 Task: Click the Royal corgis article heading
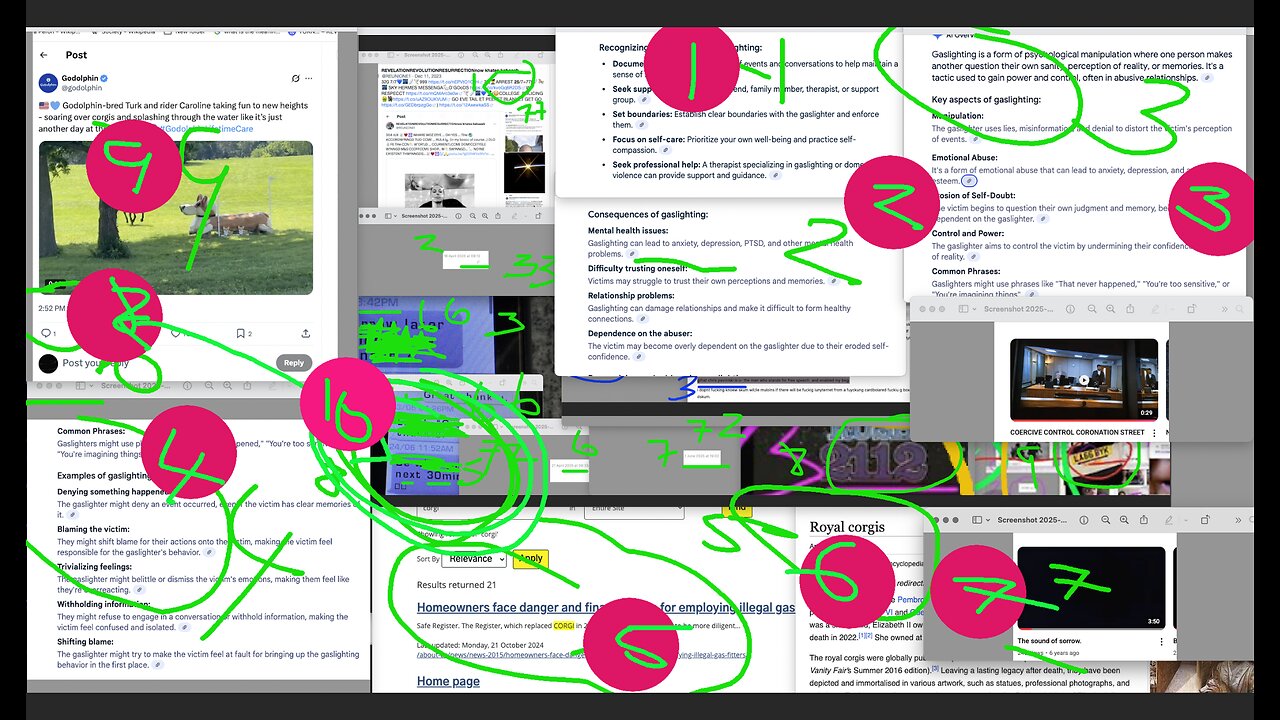coord(849,527)
